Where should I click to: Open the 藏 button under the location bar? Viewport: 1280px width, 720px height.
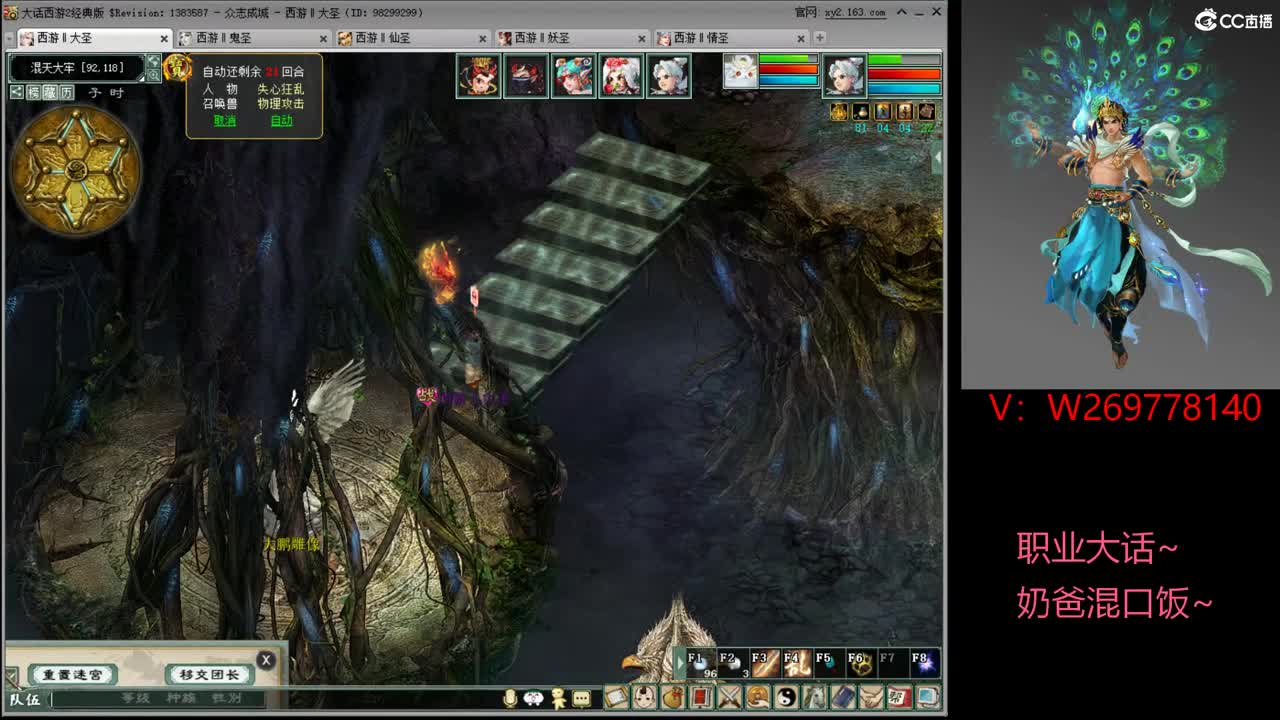tap(50, 92)
